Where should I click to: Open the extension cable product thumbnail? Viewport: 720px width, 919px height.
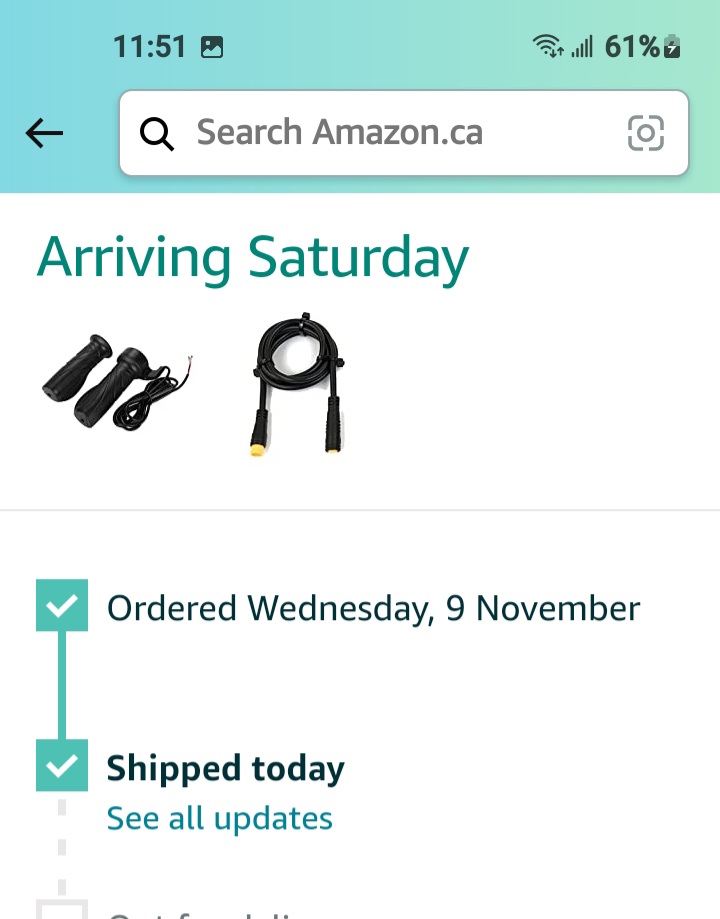pyautogui.click(x=298, y=386)
